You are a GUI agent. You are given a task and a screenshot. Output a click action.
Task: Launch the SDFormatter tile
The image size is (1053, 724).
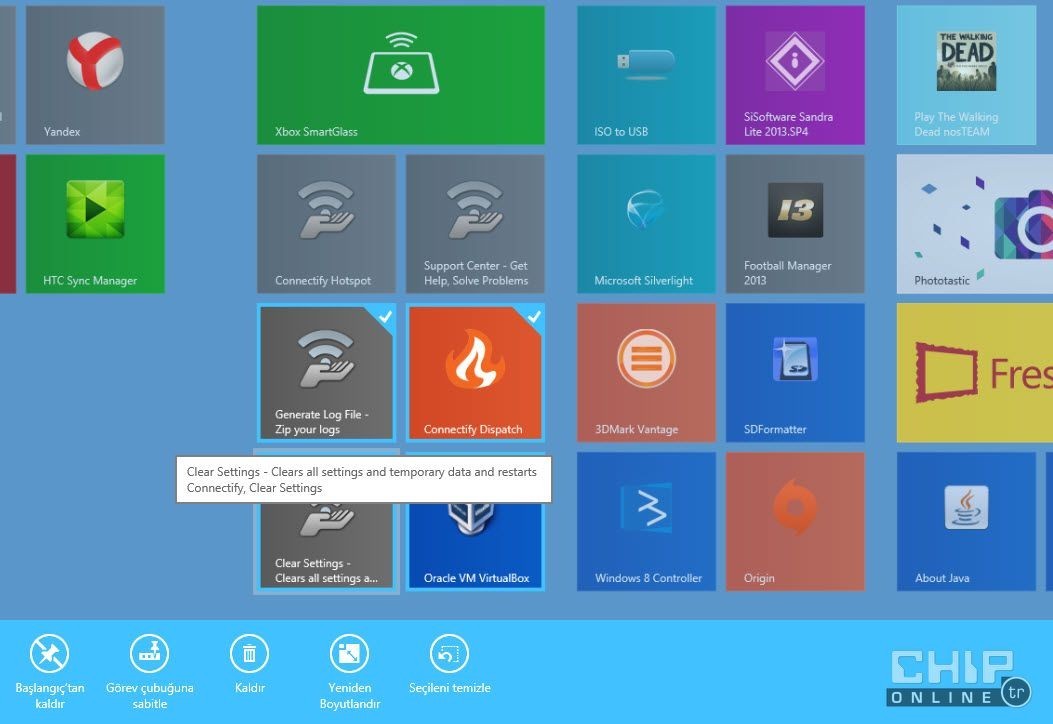click(x=795, y=373)
